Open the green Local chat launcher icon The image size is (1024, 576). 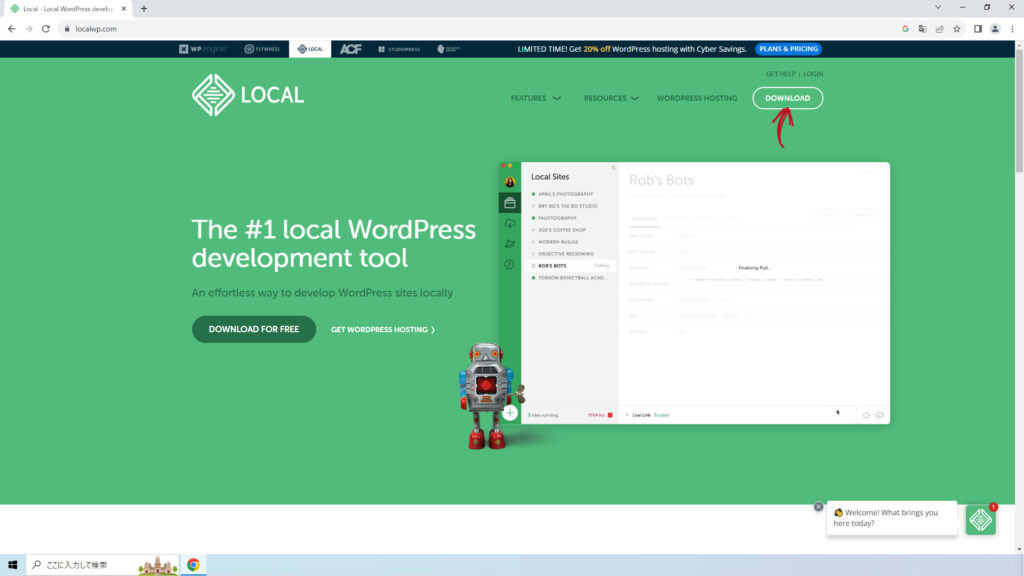click(981, 520)
